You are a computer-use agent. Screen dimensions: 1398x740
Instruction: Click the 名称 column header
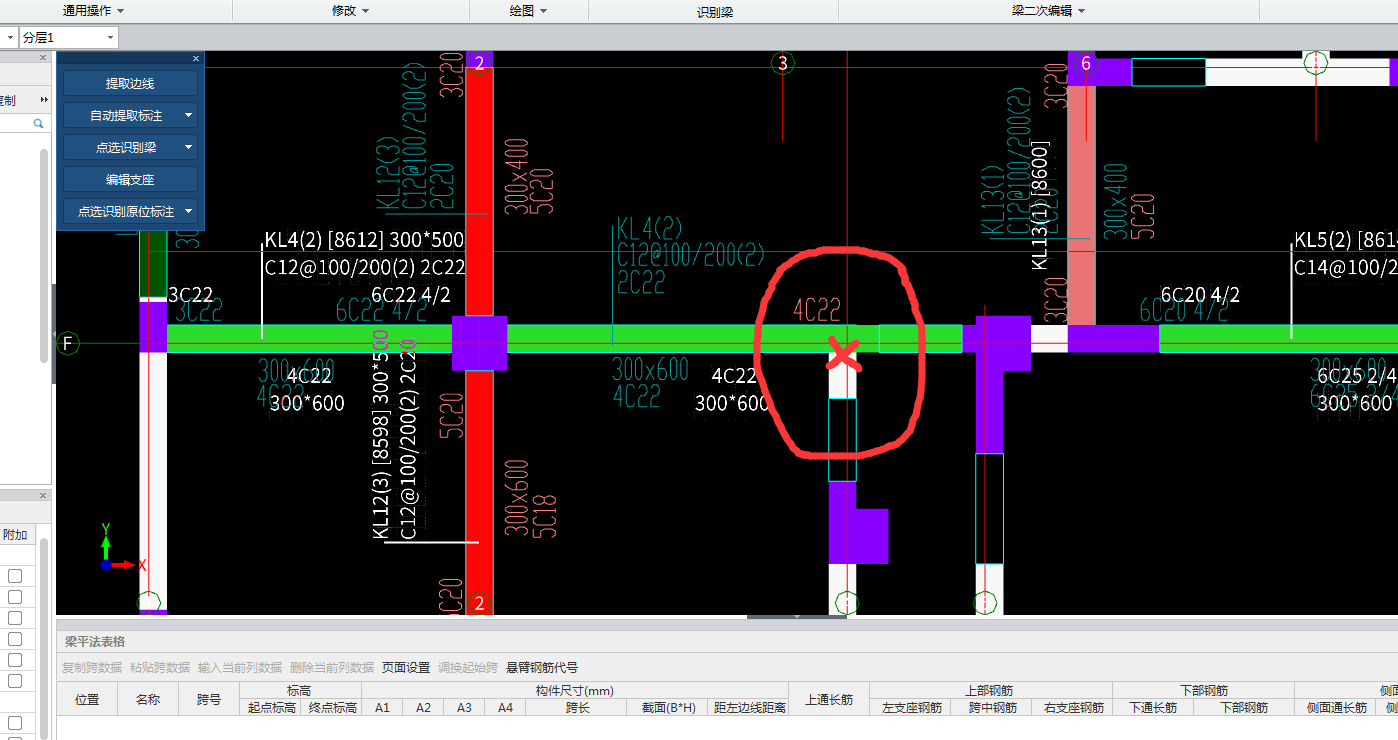148,699
